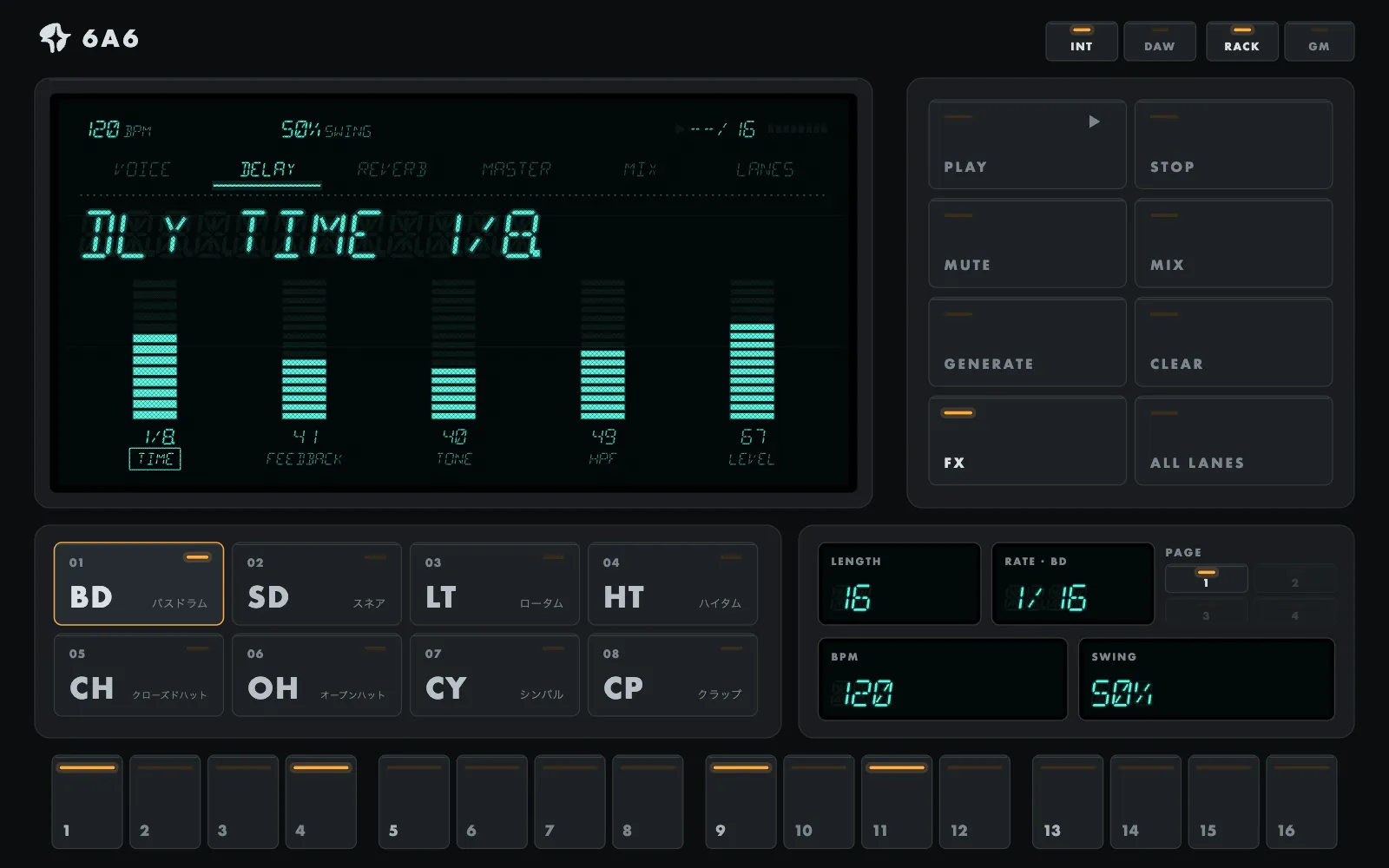Click the BPM 120 field
Viewport: 1389px width, 868px height.
(943, 680)
